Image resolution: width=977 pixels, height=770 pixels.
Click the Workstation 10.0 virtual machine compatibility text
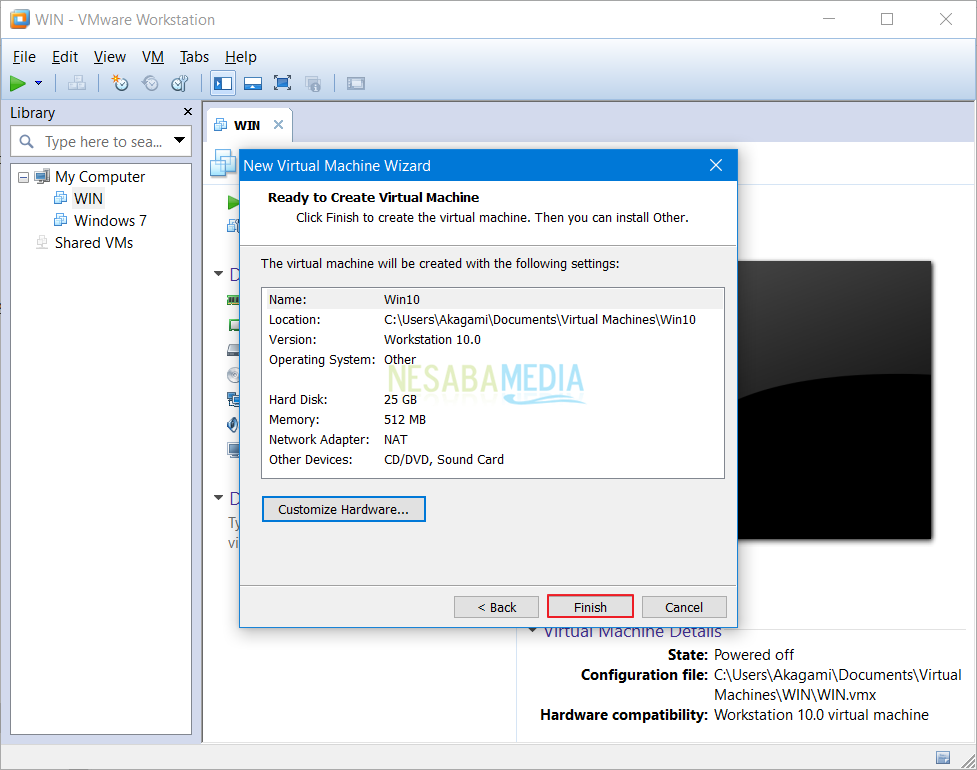point(821,715)
